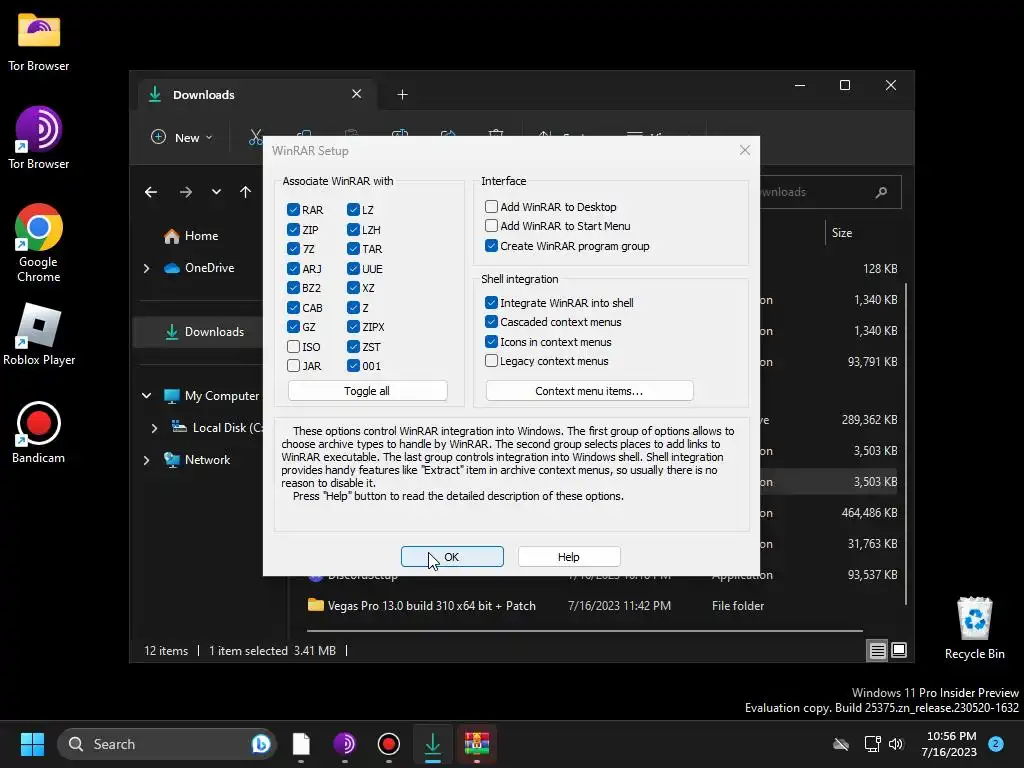
Task: Switch to Tor Browser in taskbar
Action: (345, 744)
